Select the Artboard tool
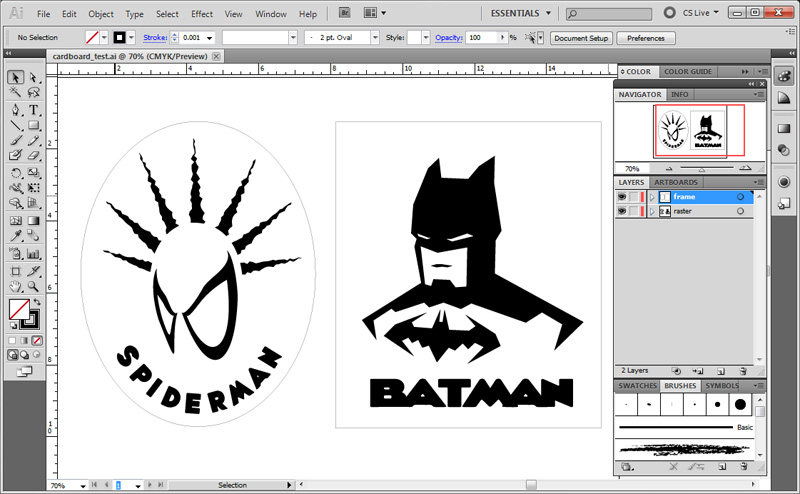This screenshot has height=494, width=800. (x=15, y=271)
